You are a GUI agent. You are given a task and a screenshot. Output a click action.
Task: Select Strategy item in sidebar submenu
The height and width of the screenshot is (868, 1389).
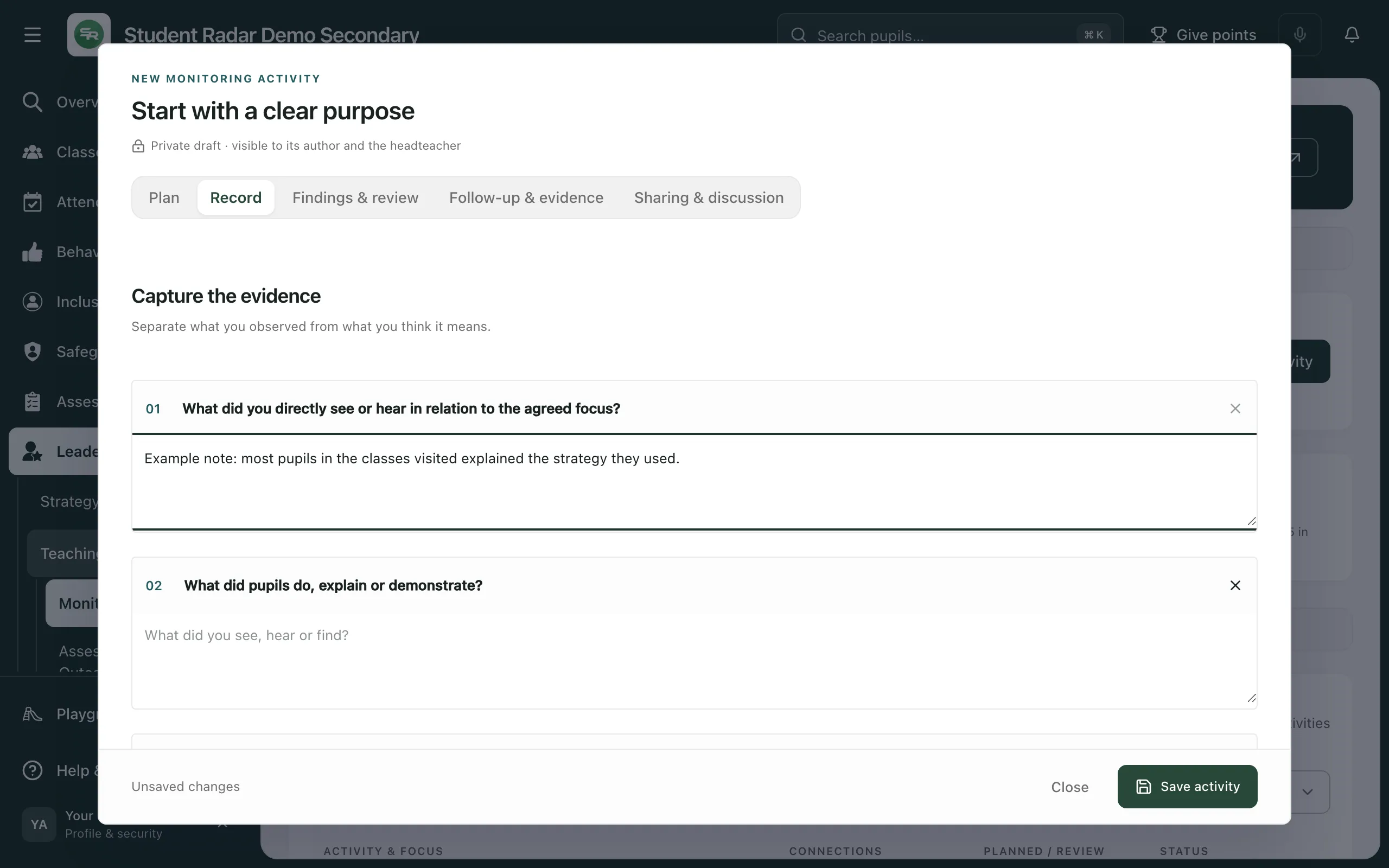click(69, 501)
